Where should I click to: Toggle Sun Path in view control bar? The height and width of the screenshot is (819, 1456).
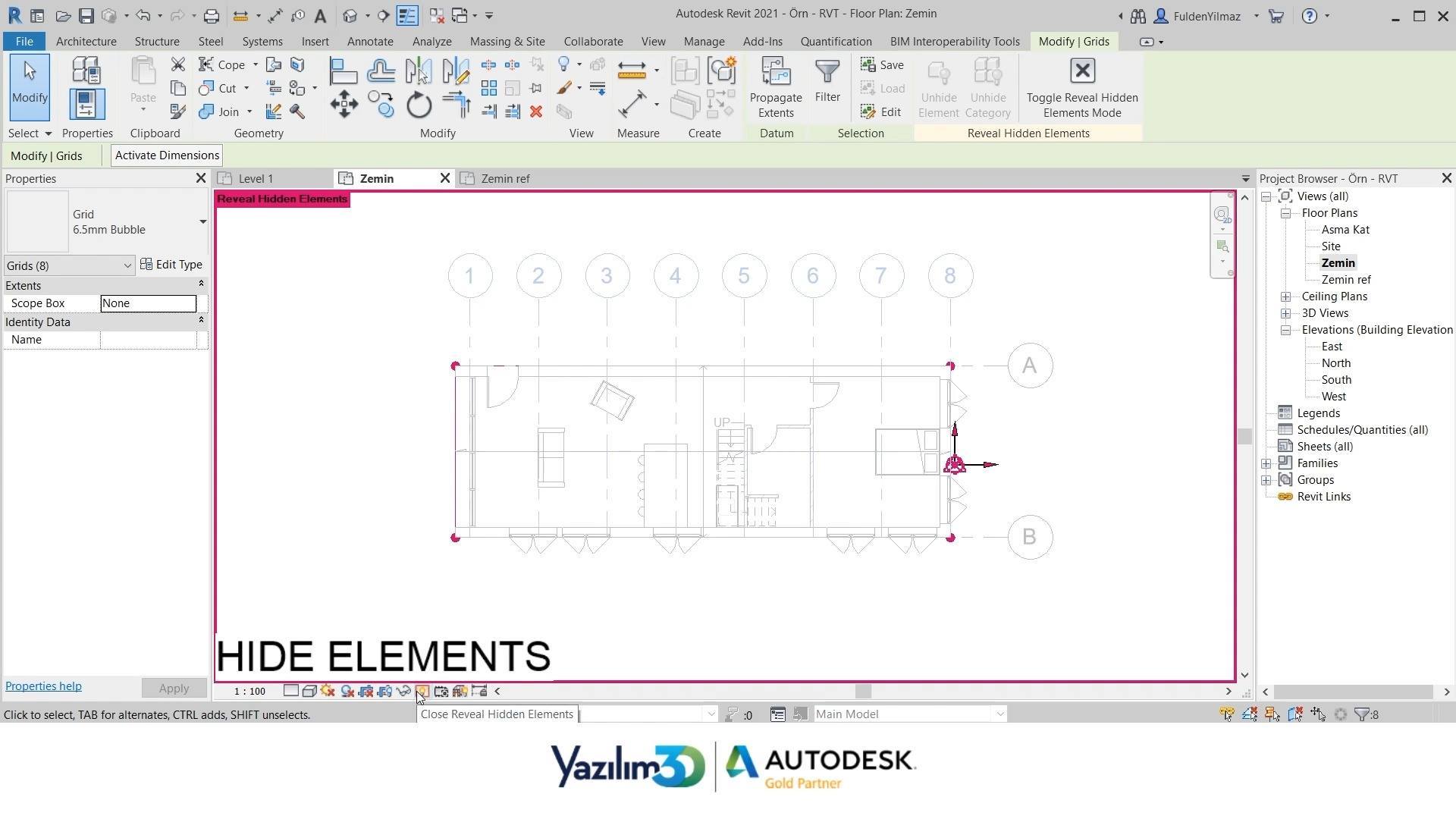coord(328,692)
